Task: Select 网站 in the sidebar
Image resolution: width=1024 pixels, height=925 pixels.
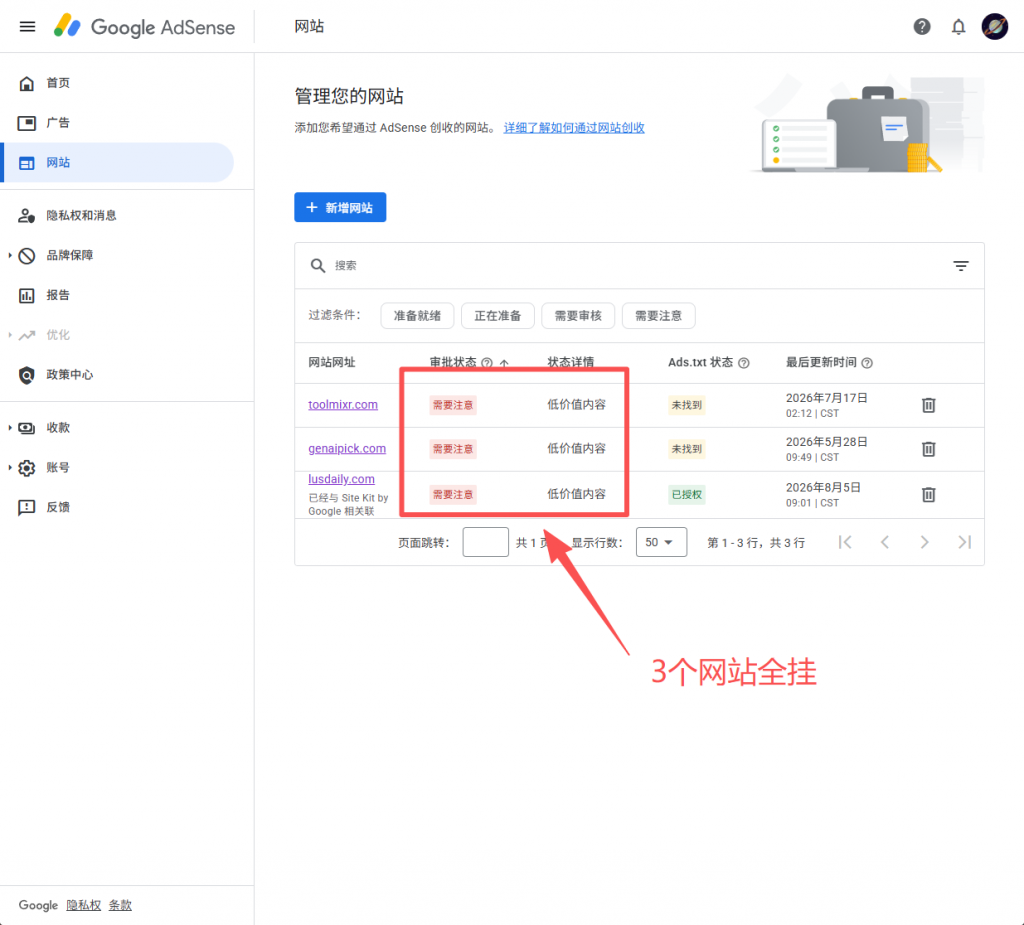Action: (x=118, y=163)
